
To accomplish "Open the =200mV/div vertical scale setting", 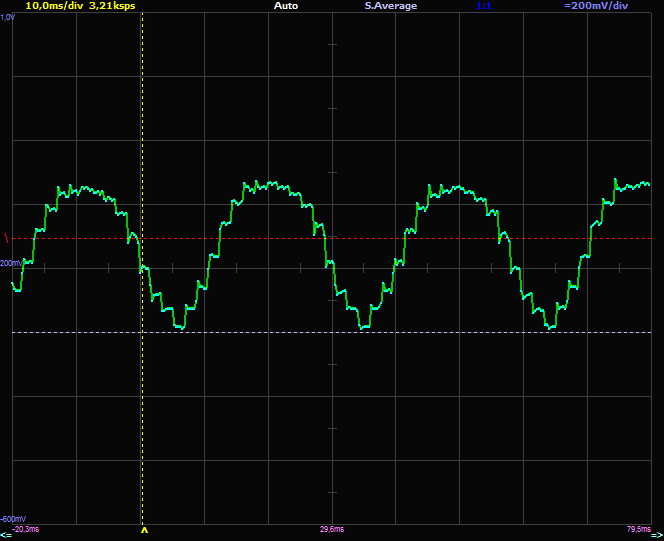I will click(595, 6).
